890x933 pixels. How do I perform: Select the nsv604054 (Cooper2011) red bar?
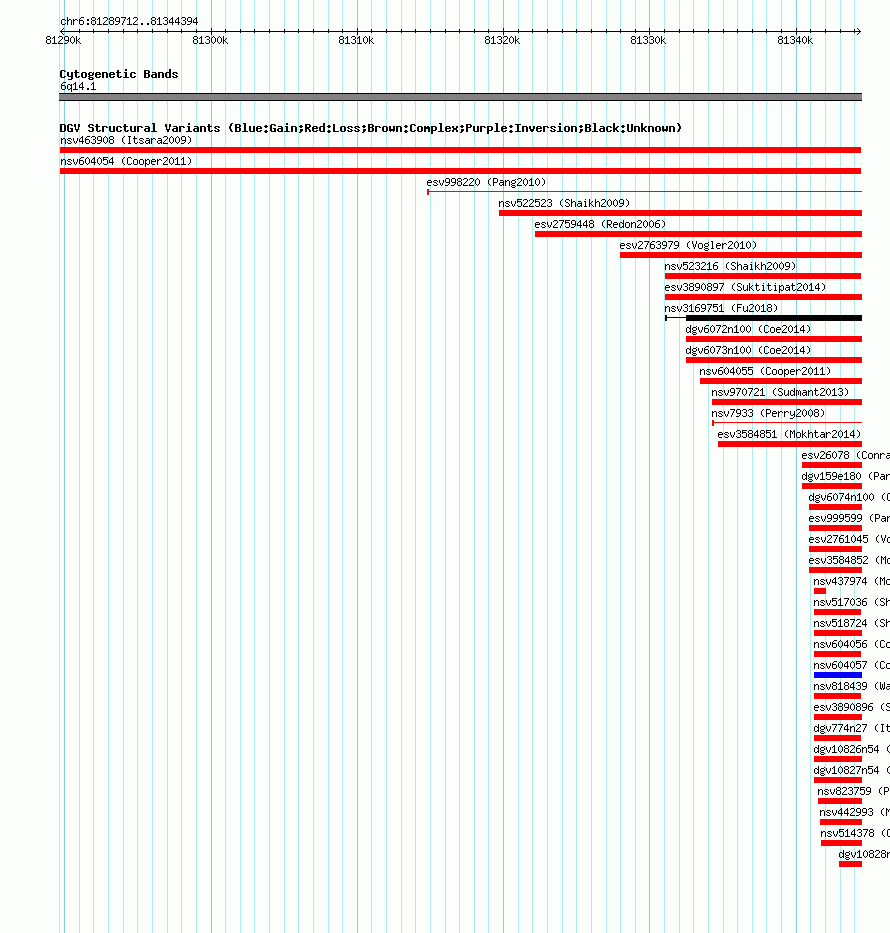point(460,171)
